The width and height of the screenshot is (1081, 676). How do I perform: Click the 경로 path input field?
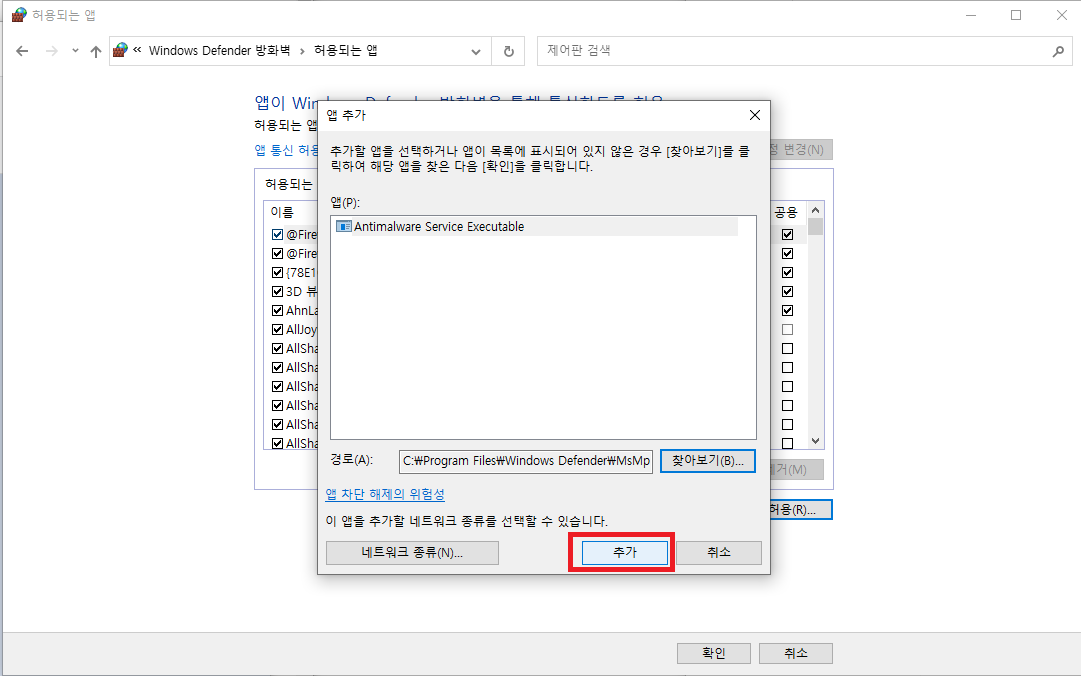pos(525,461)
